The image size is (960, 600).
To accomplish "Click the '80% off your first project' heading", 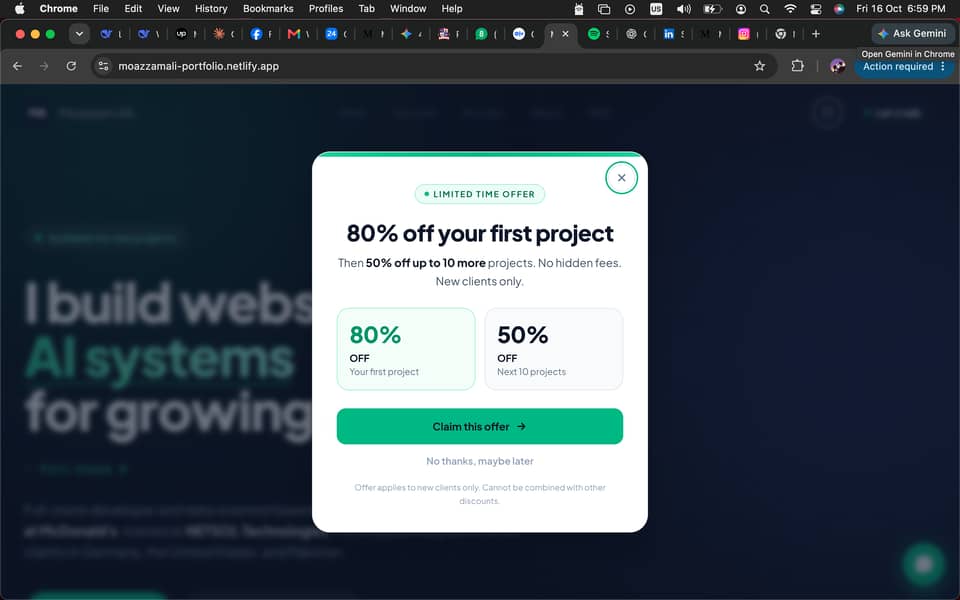I will tap(479, 233).
